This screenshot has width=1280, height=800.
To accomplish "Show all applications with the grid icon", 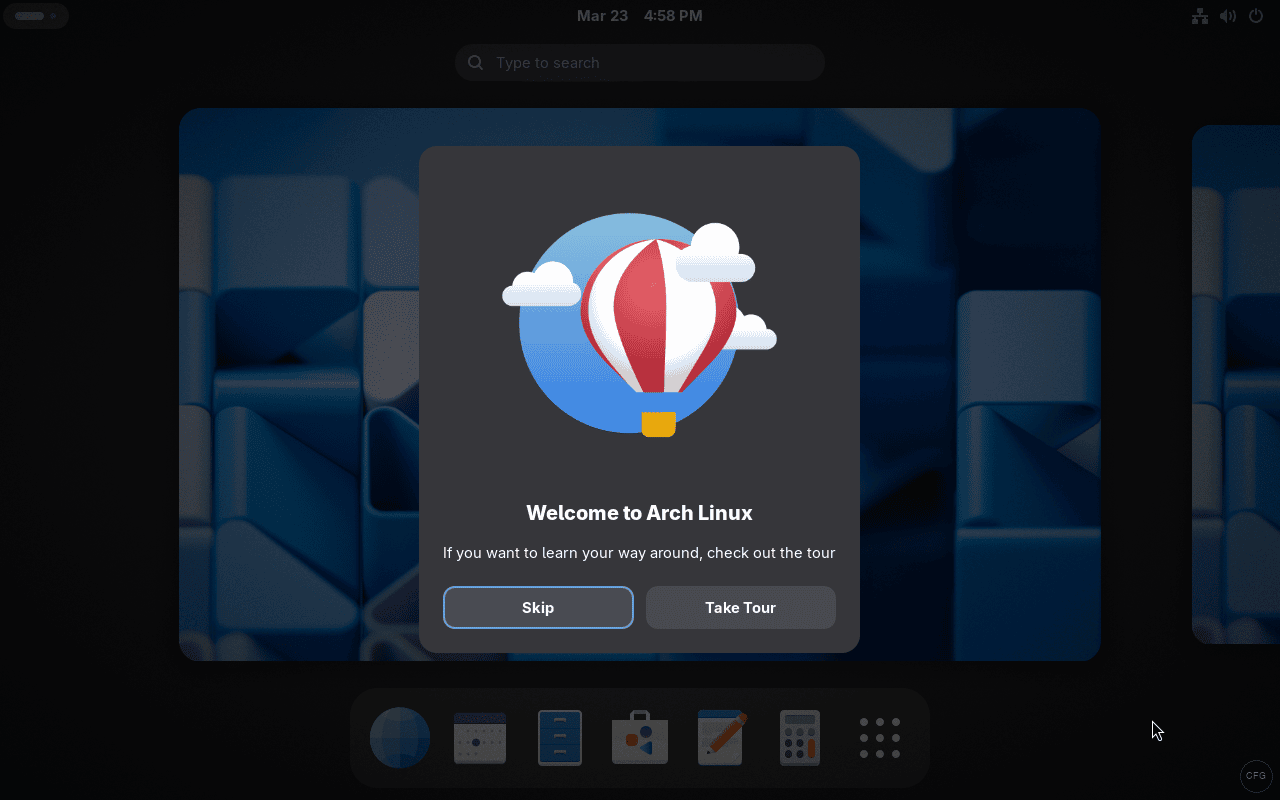I will [x=879, y=737].
